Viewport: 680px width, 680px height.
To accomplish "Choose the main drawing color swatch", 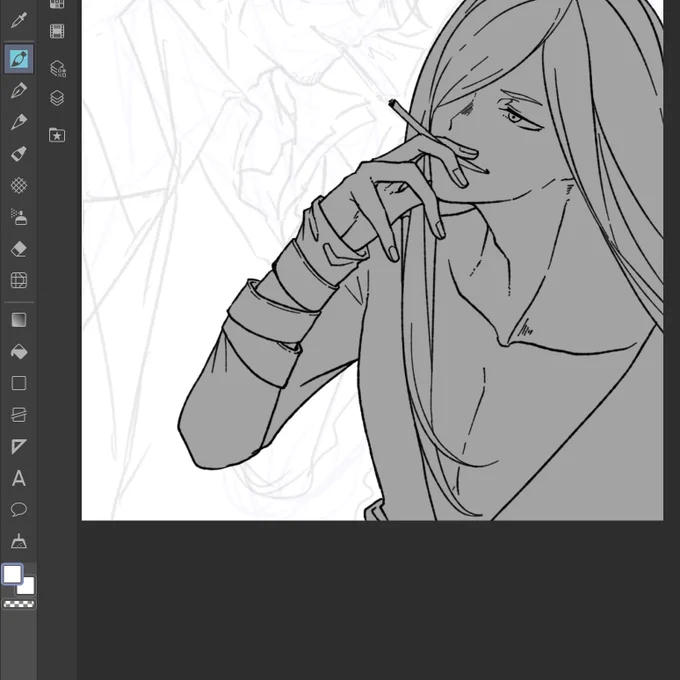I will click(x=12, y=574).
